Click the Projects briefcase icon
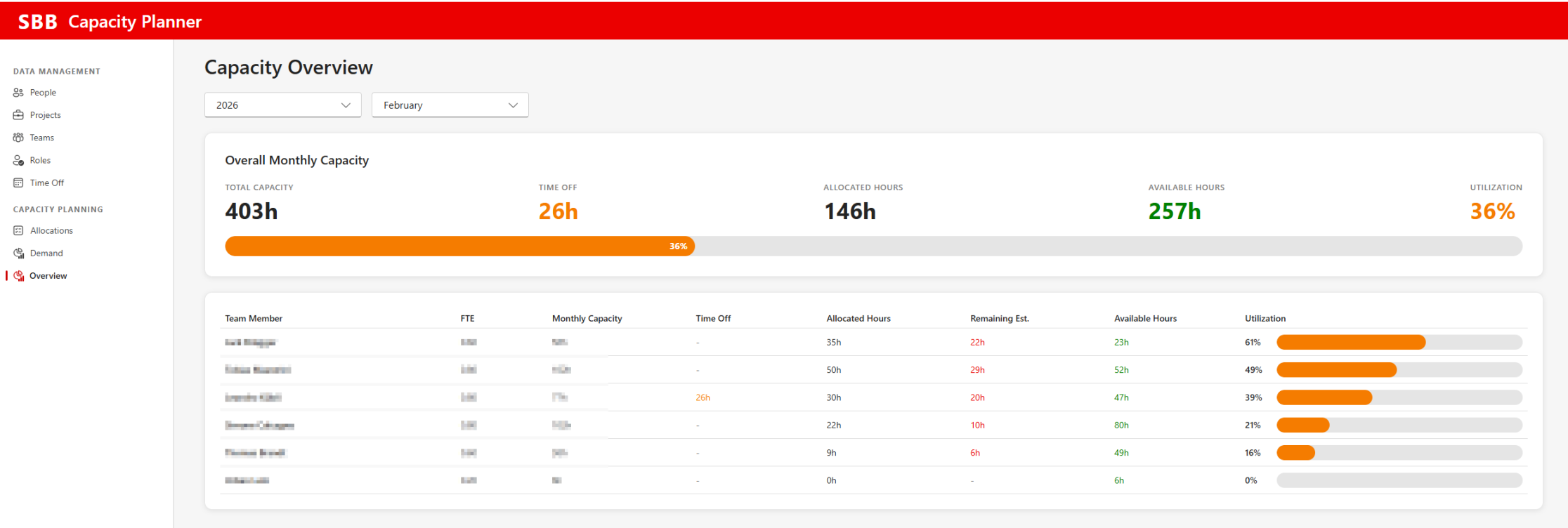The width and height of the screenshot is (1568, 528). (x=18, y=115)
